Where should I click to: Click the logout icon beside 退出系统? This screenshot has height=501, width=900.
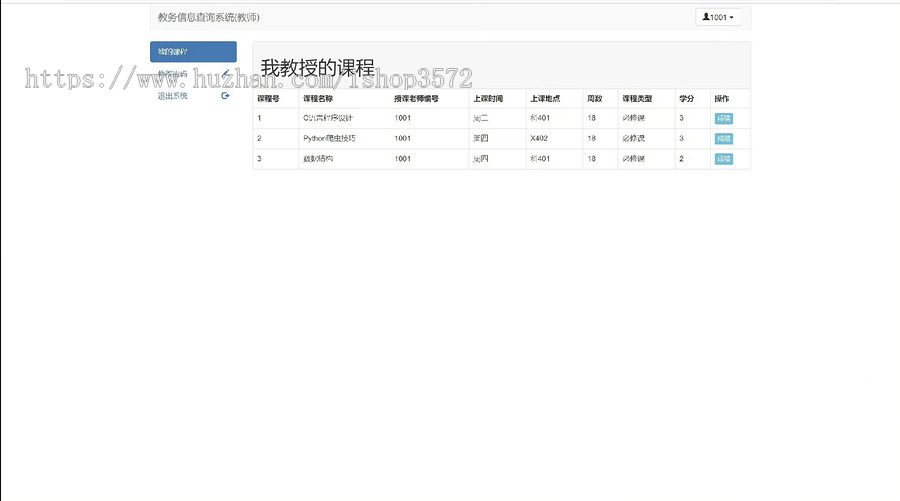pyautogui.click(x=226, y=96)
